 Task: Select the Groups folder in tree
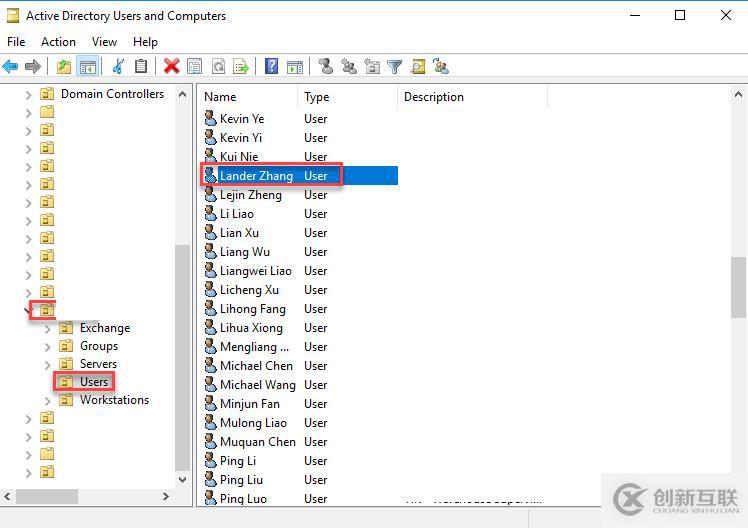(99, 346)
